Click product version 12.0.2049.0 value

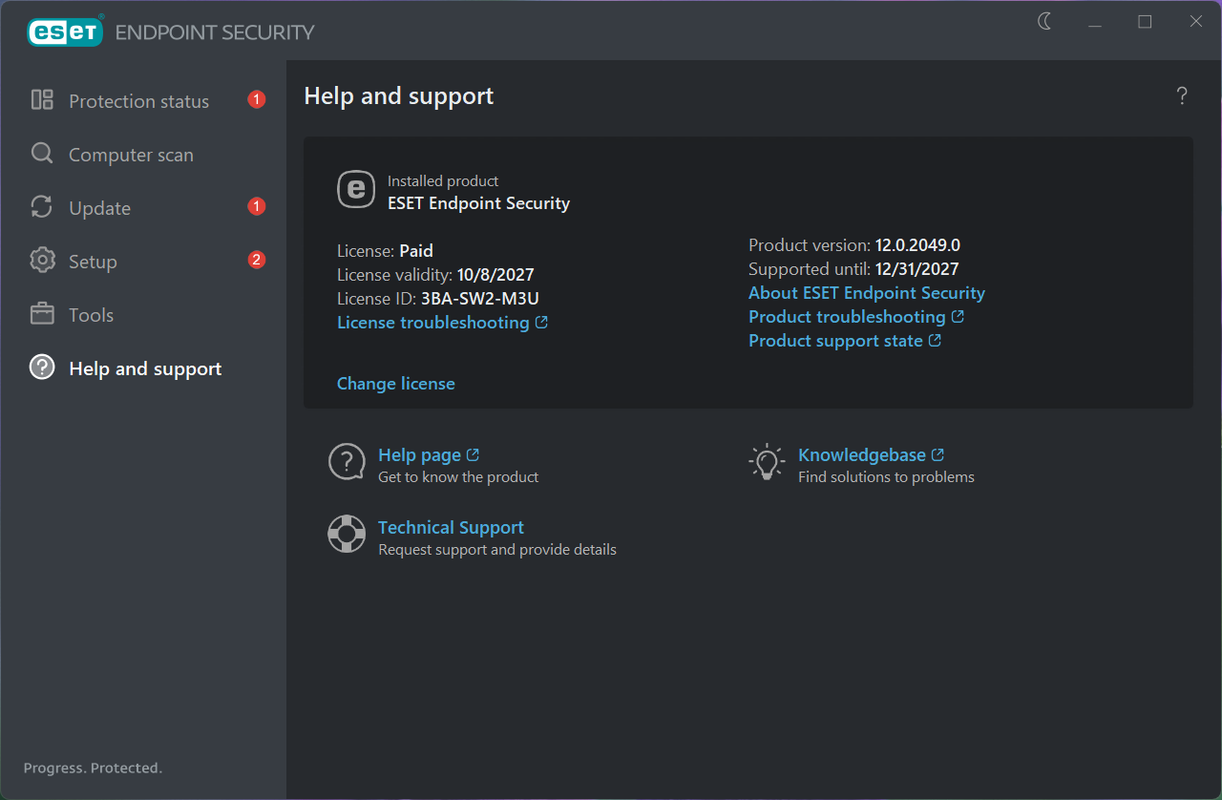[918, 245]
